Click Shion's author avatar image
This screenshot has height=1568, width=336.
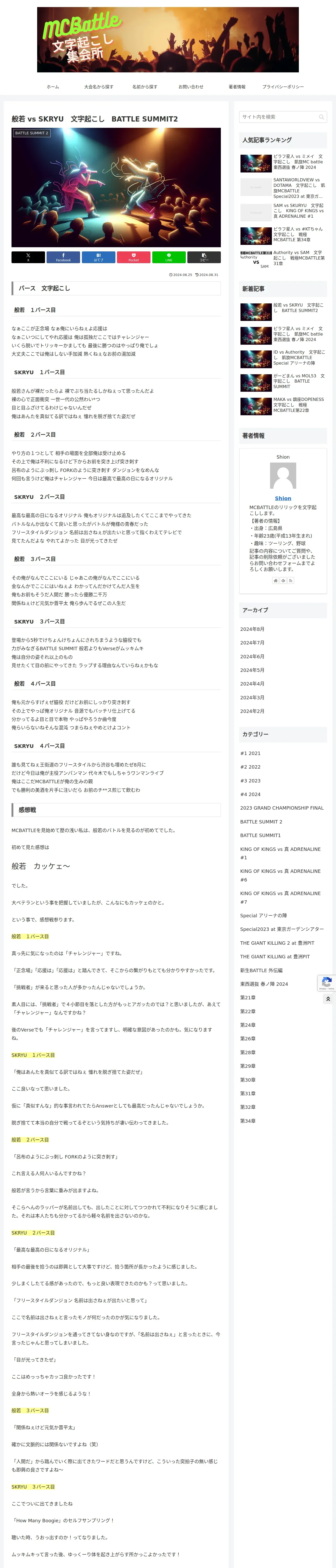283,476
